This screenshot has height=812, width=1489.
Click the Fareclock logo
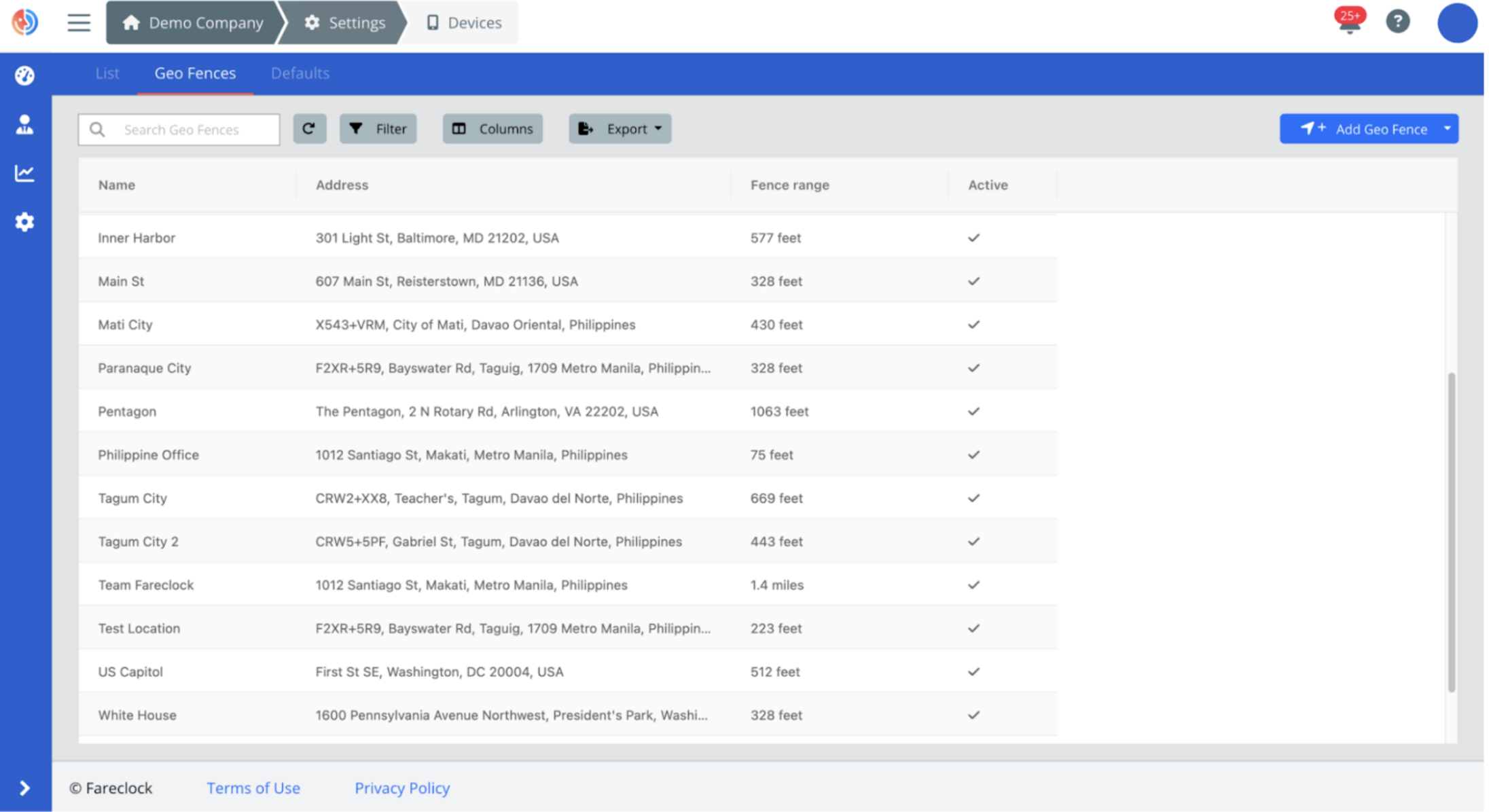pos(25,22)
